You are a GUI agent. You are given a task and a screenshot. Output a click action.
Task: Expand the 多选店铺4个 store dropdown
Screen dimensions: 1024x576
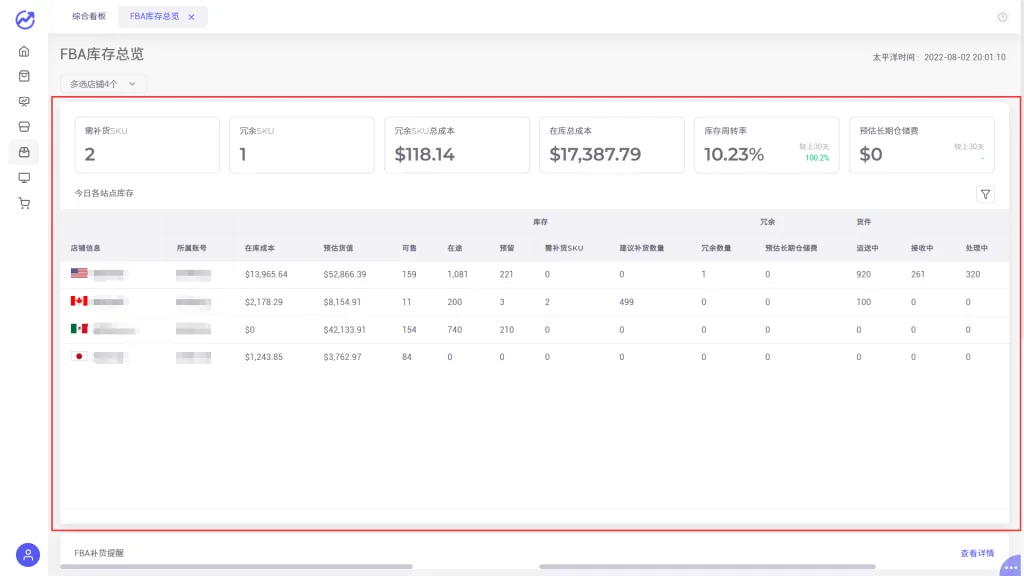coord(103,84)
